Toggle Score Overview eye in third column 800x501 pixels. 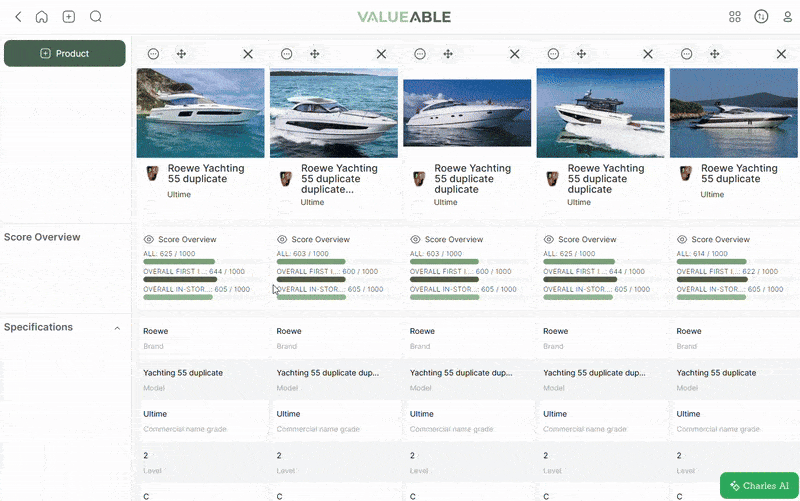pyautogui.click(x=416, y=240)
